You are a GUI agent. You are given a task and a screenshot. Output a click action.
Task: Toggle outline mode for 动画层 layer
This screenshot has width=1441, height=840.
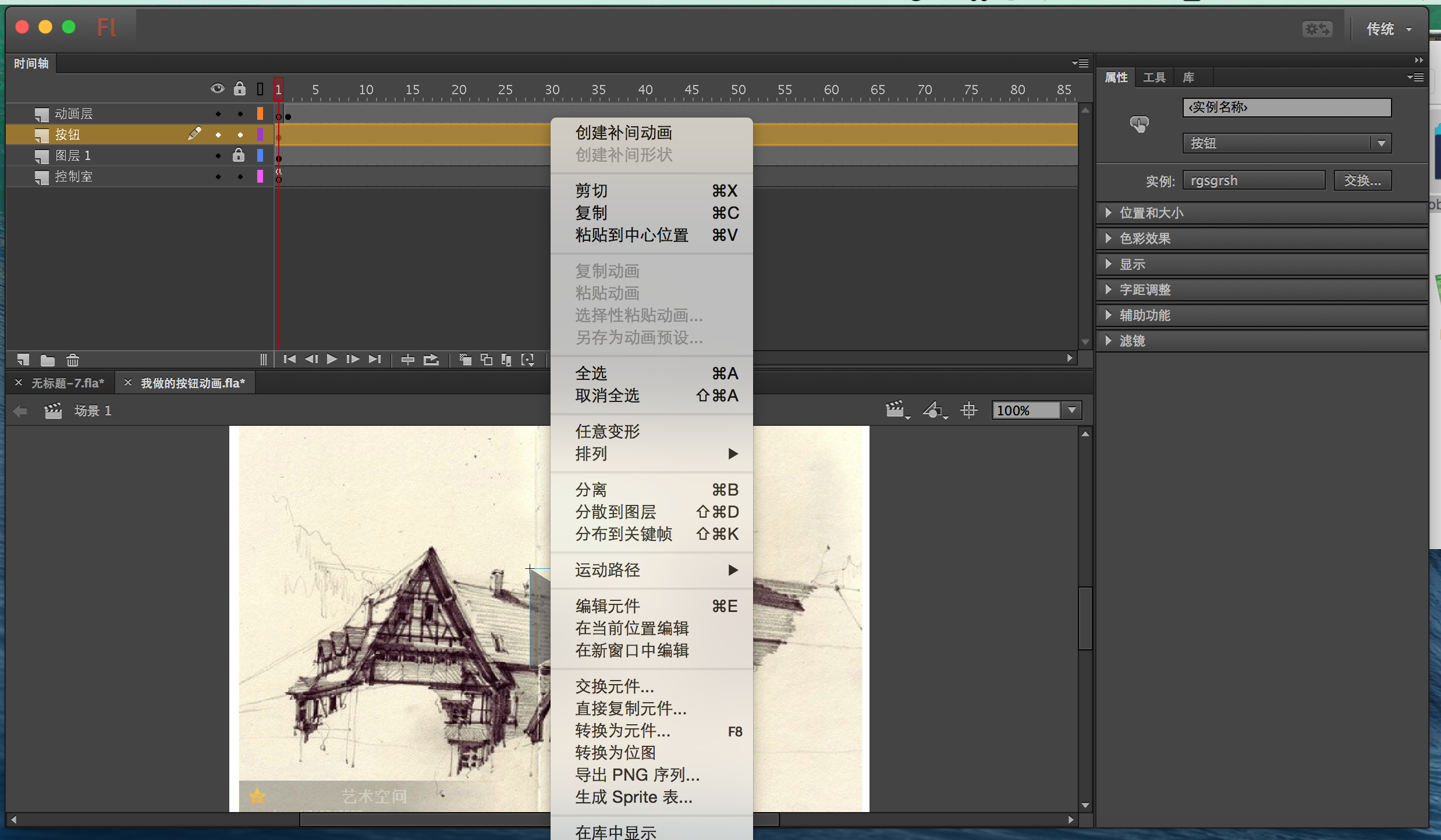click(x=260, y=113)
